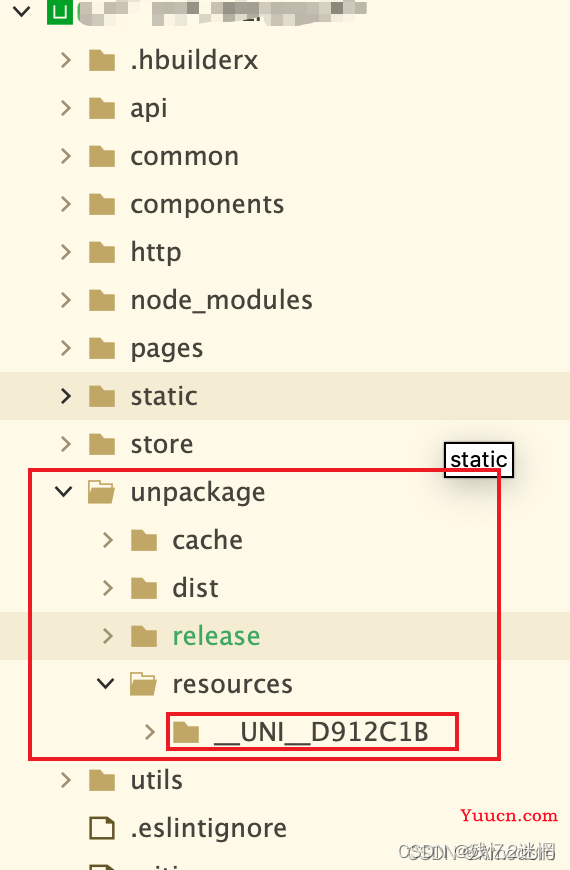Select the pages folder label

167,348
